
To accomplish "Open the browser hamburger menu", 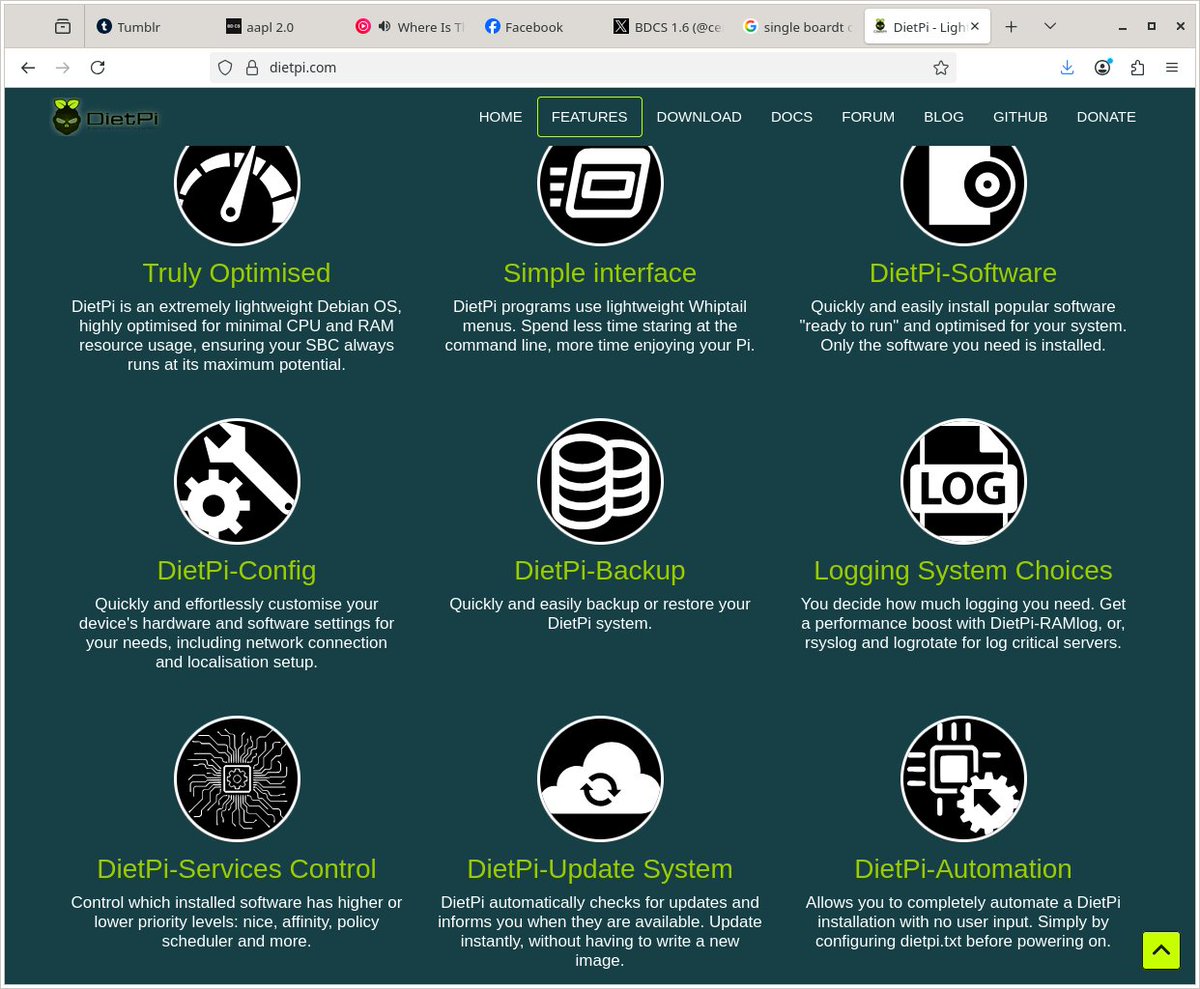I will click(1172, 67).
